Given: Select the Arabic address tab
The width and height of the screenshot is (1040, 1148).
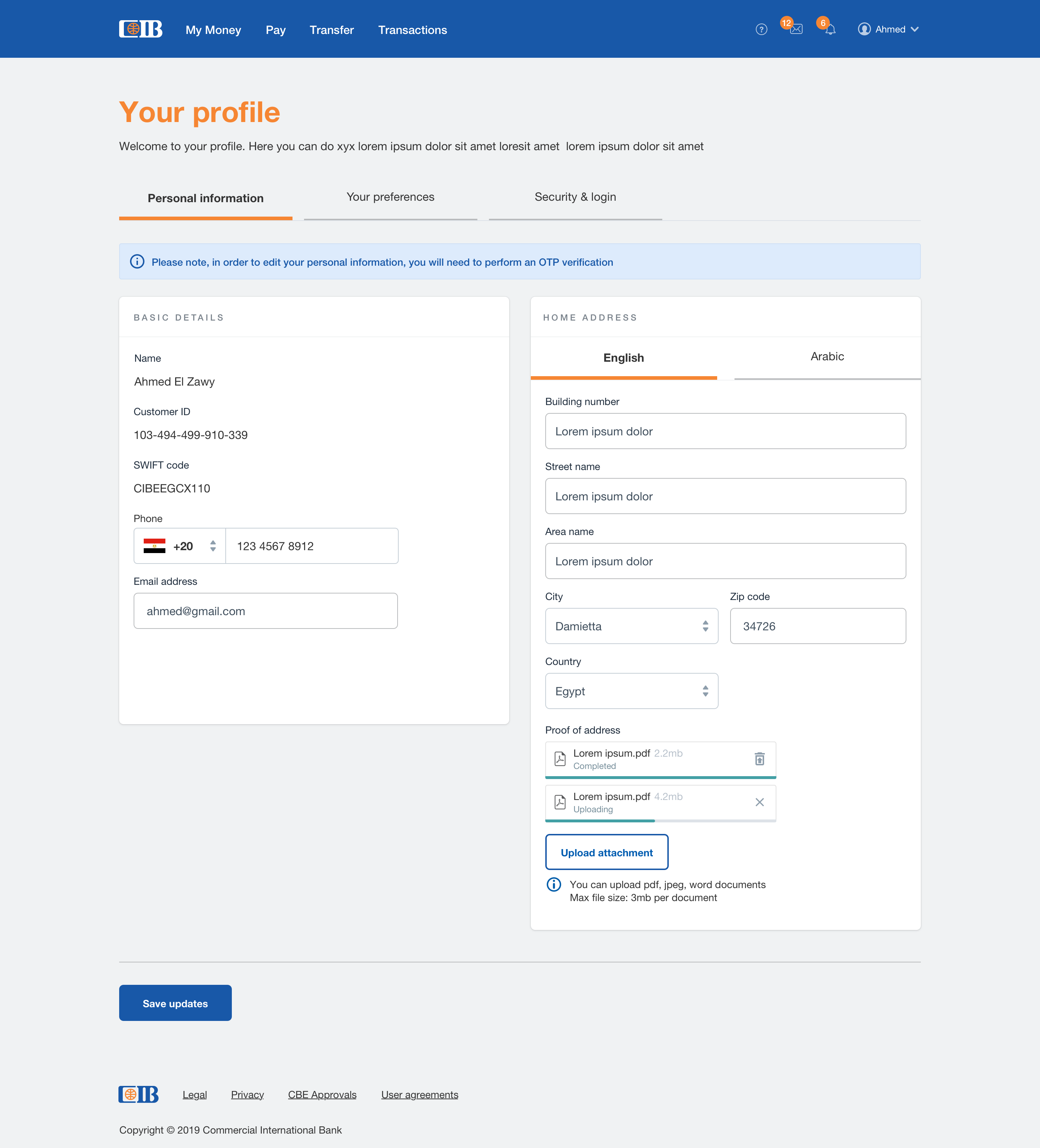Looking at the screenshot, I should (828, 357).
